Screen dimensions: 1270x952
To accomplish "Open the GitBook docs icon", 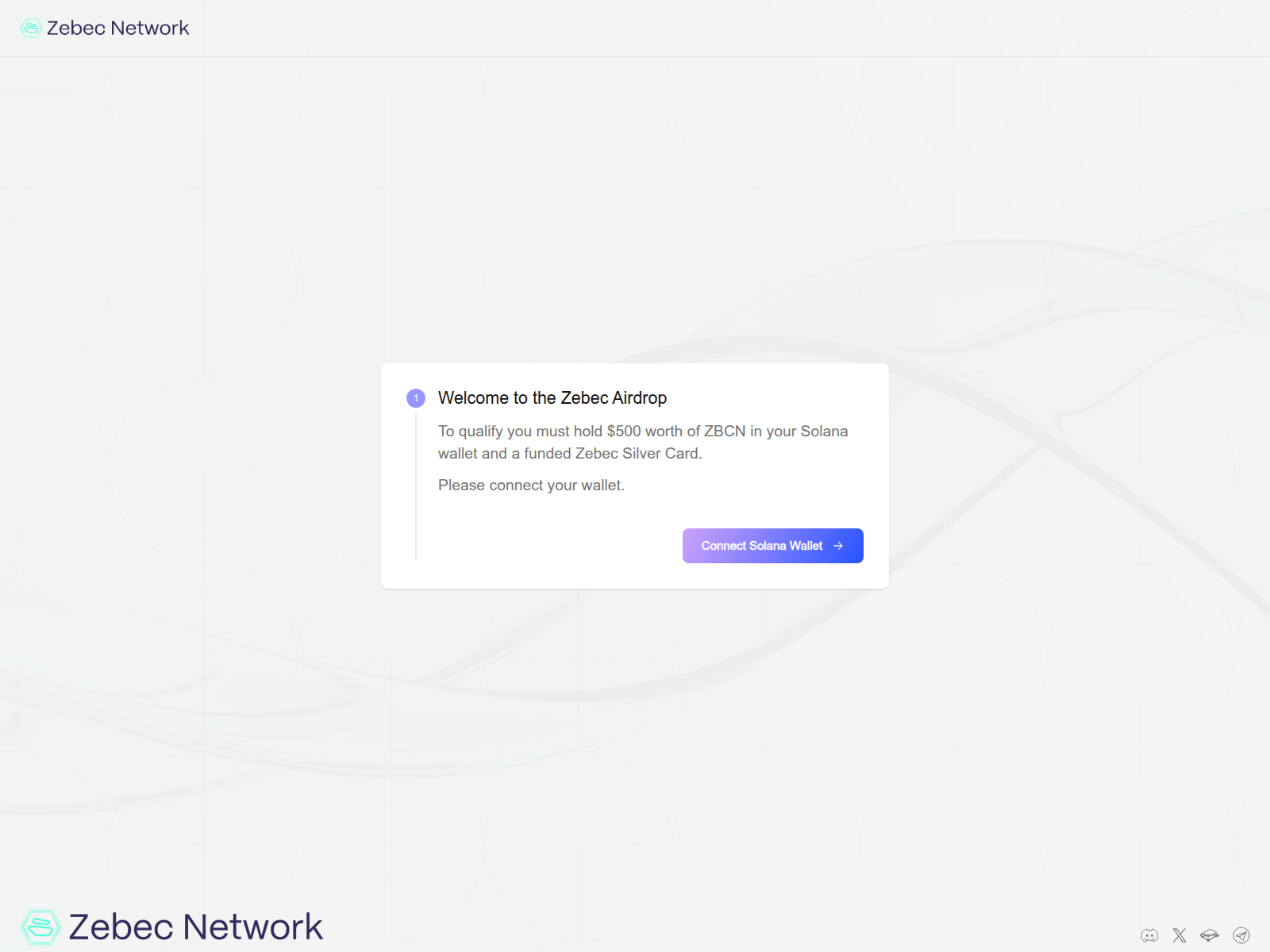I will point(1210,935).
